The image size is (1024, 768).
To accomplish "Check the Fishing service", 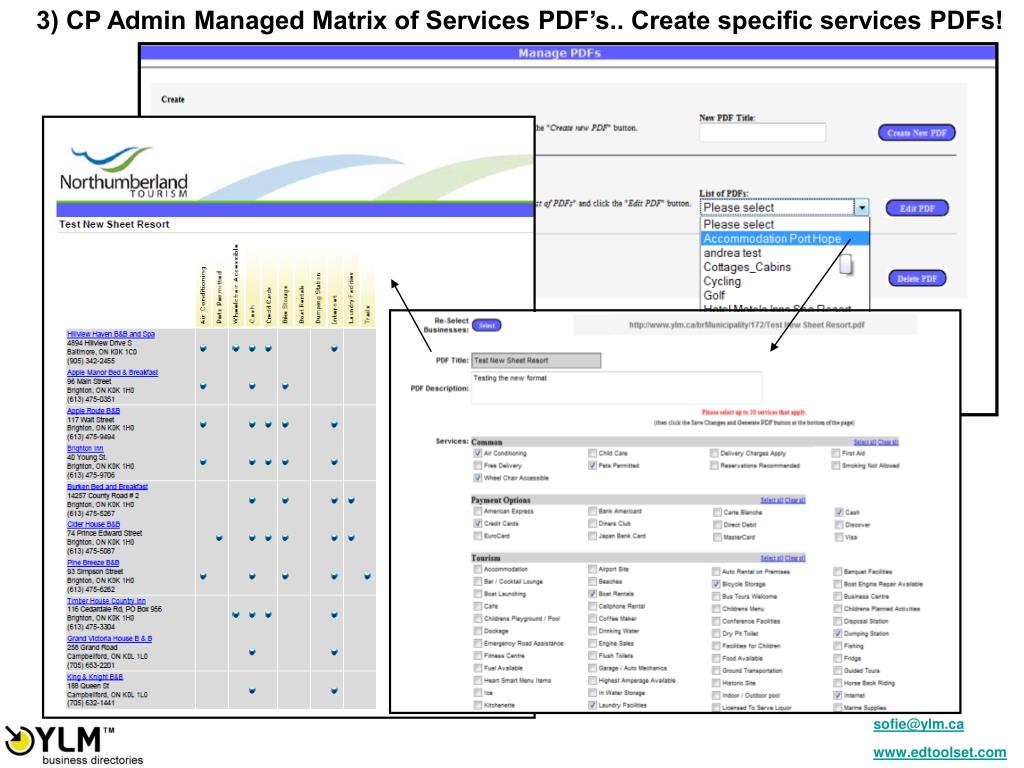I will (838, 647).
